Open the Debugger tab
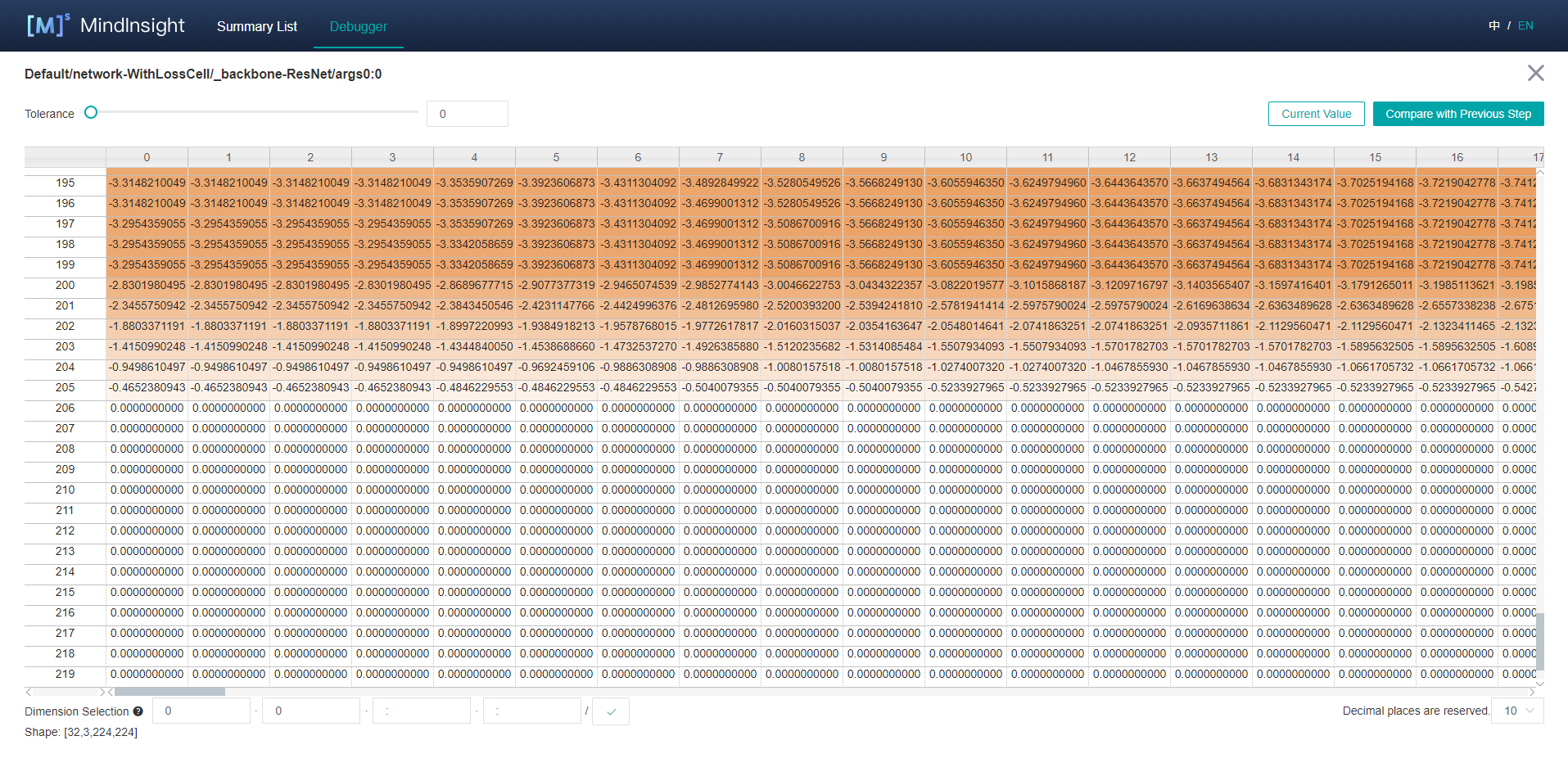 tap(358, 26)
